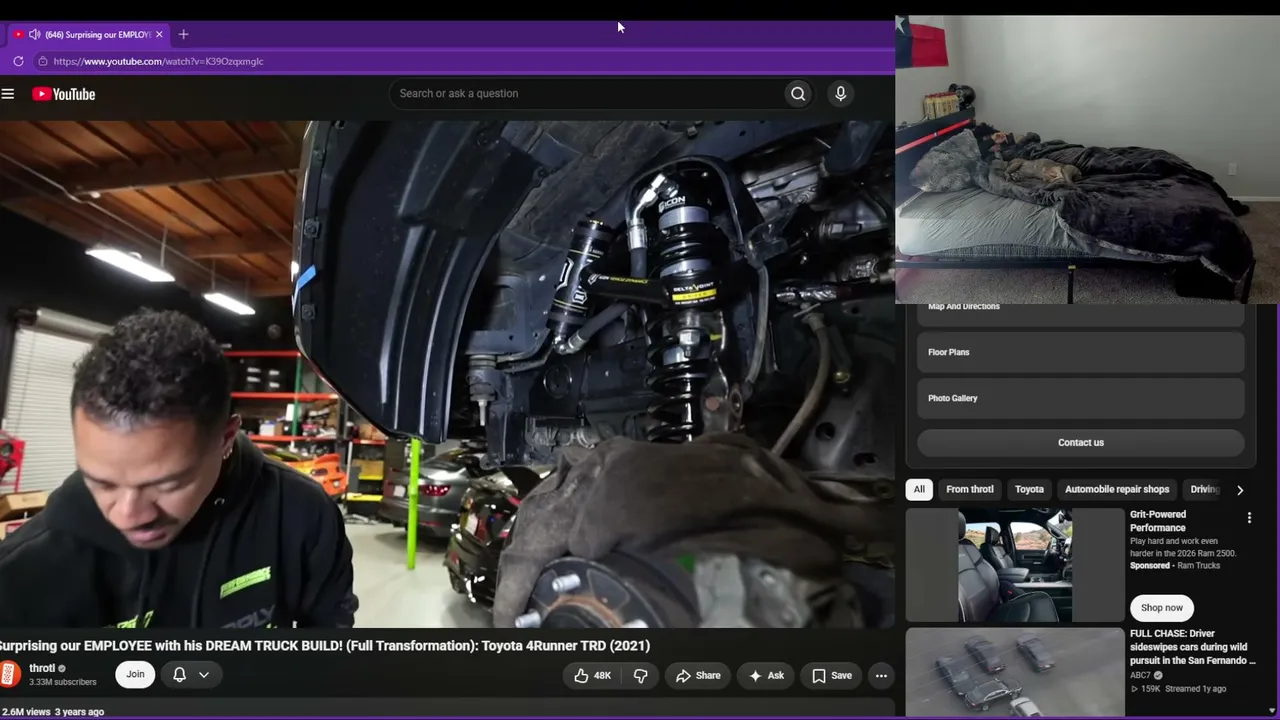Share the video
1280x720 pixels.
coord(698,676)
